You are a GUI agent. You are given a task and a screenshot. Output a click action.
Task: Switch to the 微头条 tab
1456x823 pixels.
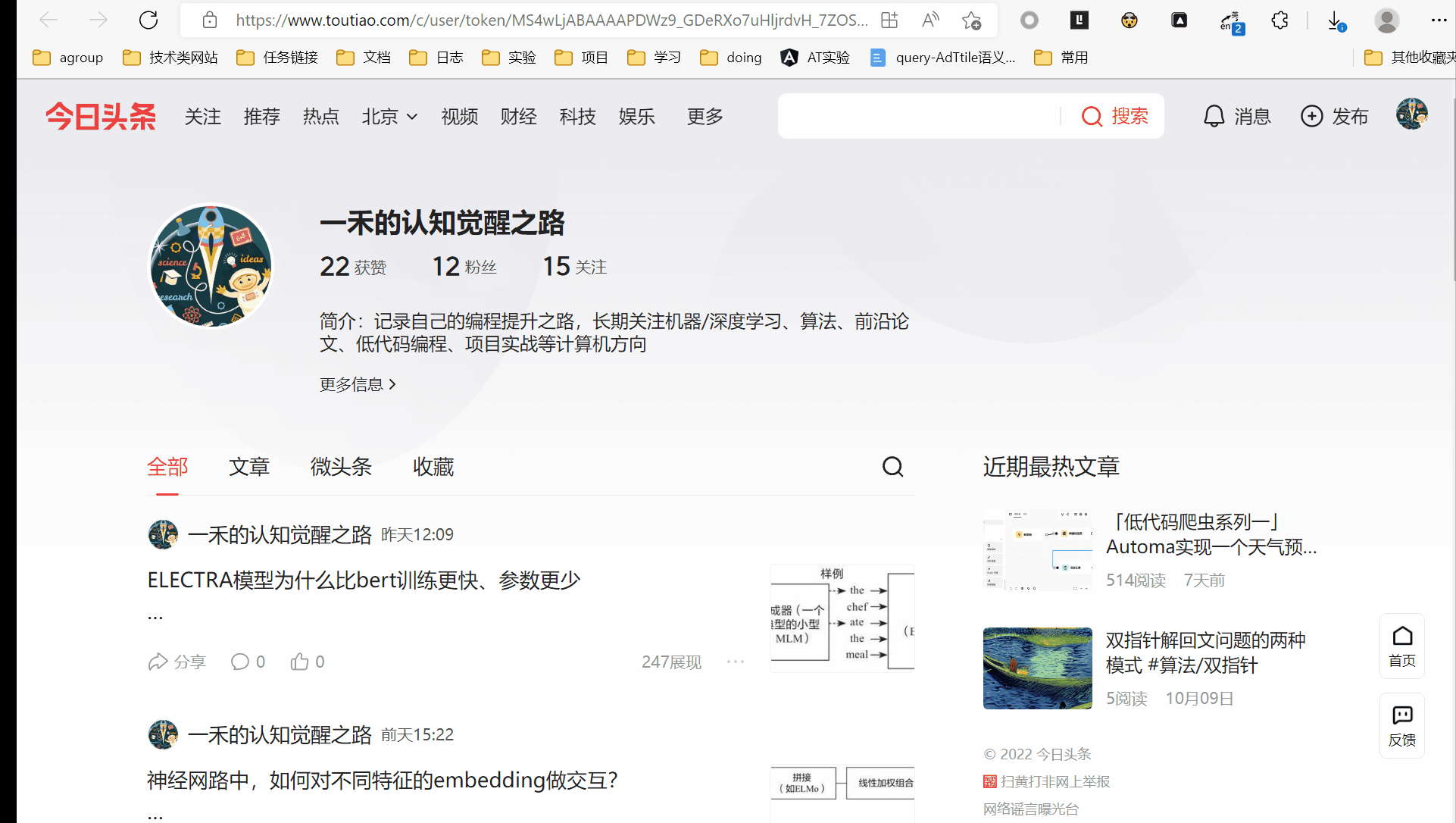(341, 467)
